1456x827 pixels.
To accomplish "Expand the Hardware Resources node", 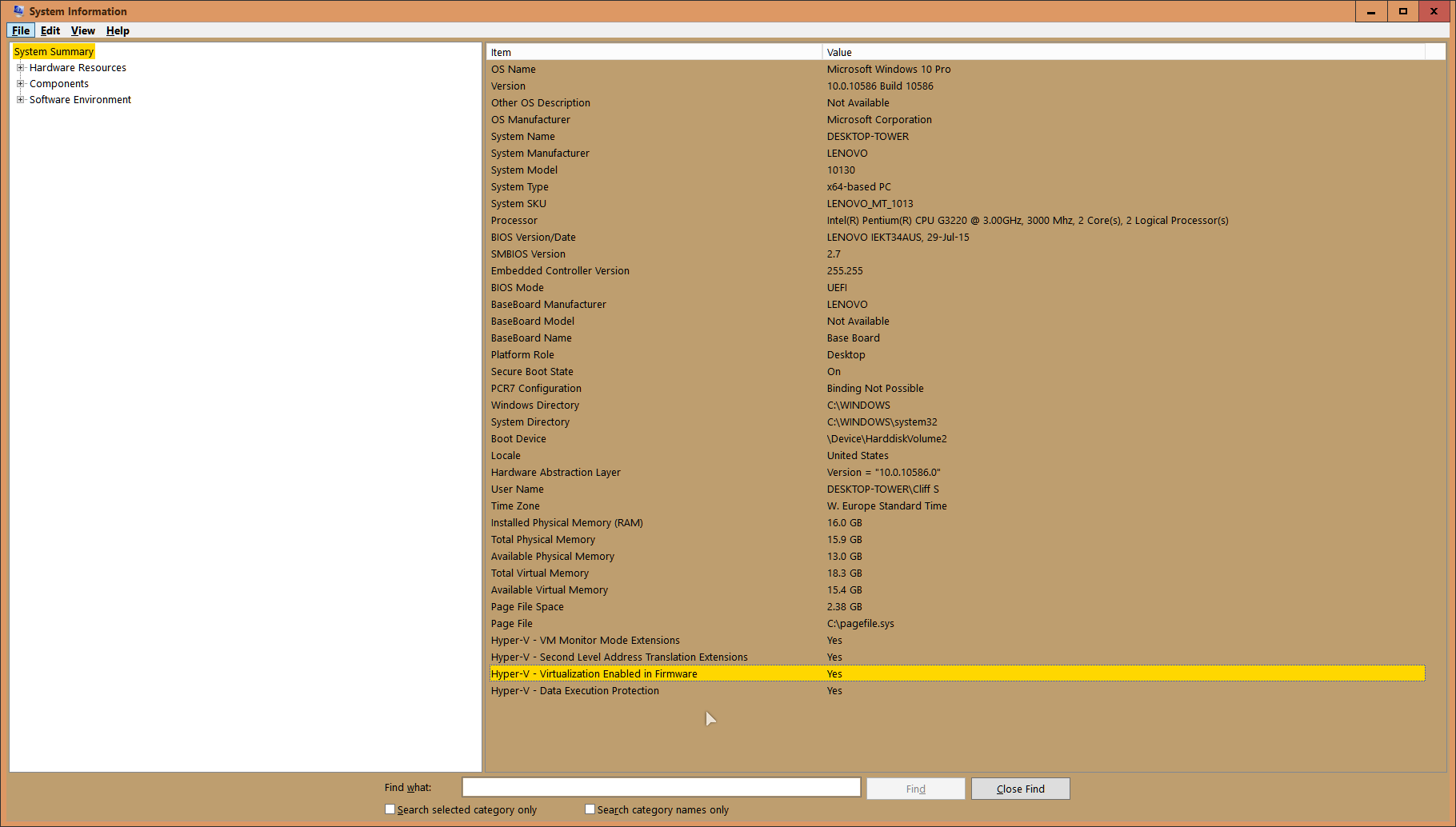I will (21, 67).
